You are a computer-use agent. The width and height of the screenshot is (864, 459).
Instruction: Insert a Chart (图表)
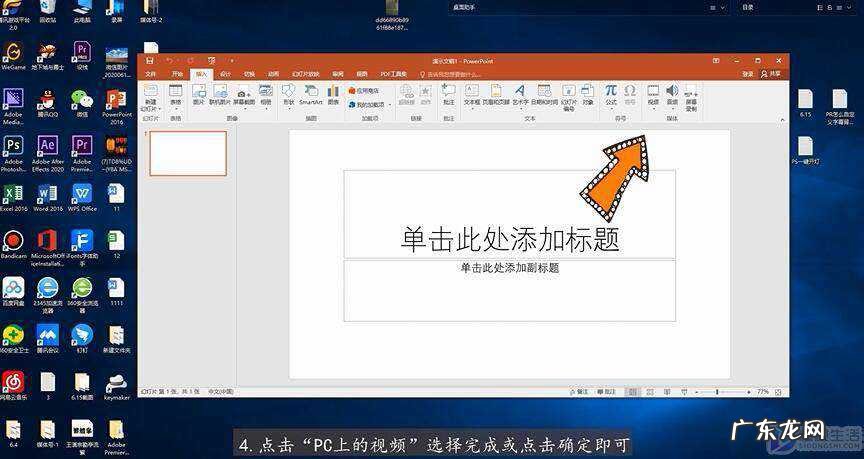click(x=333, y=95)
